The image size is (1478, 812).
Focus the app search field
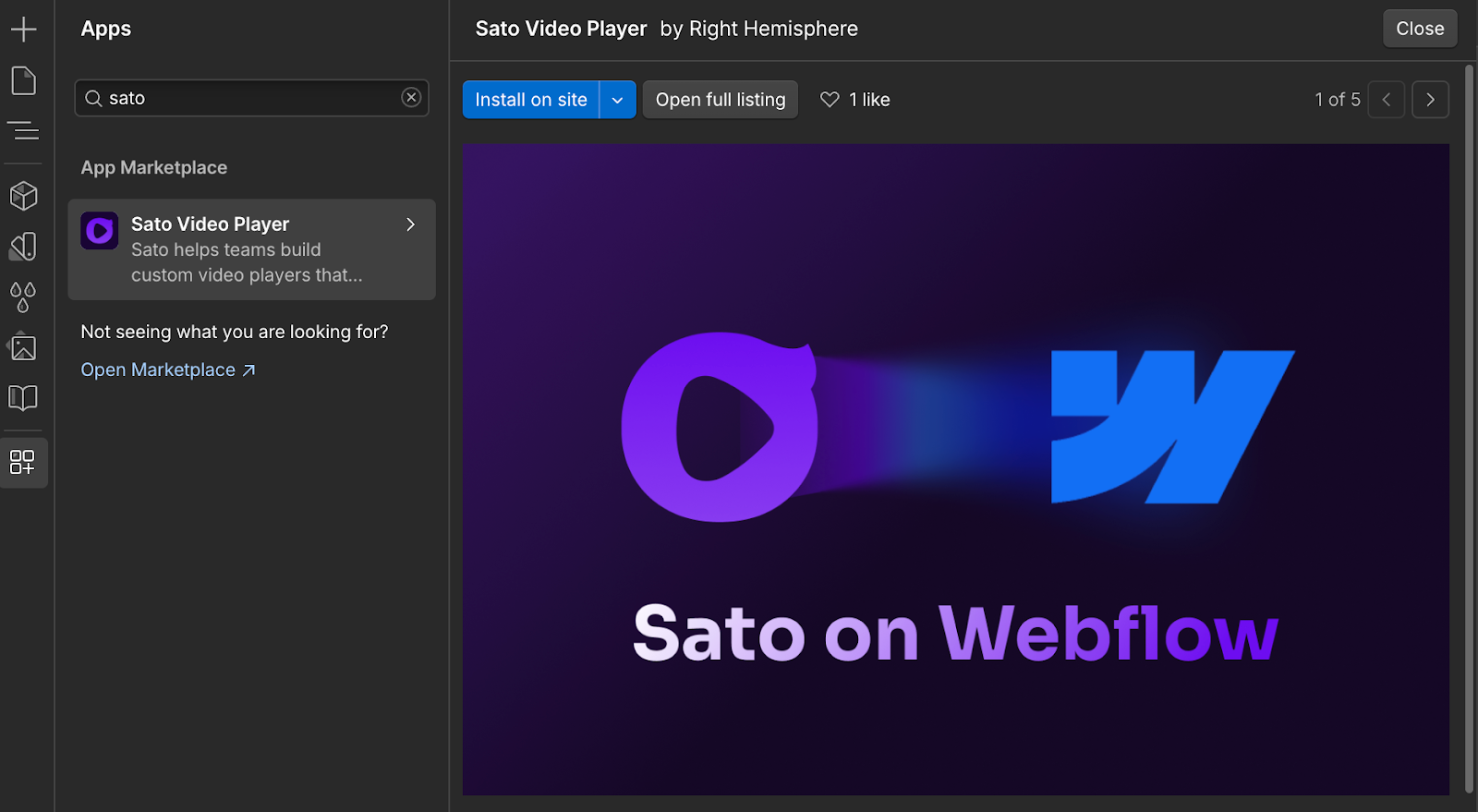(251, 98)
